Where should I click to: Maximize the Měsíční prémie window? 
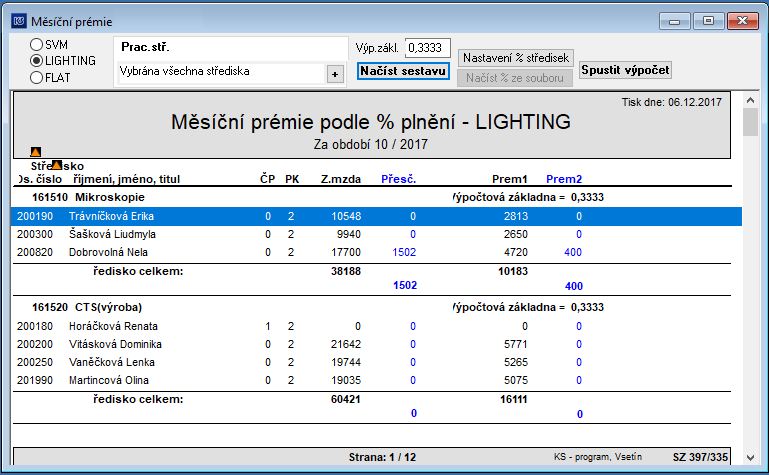click(x=708, y=21)
